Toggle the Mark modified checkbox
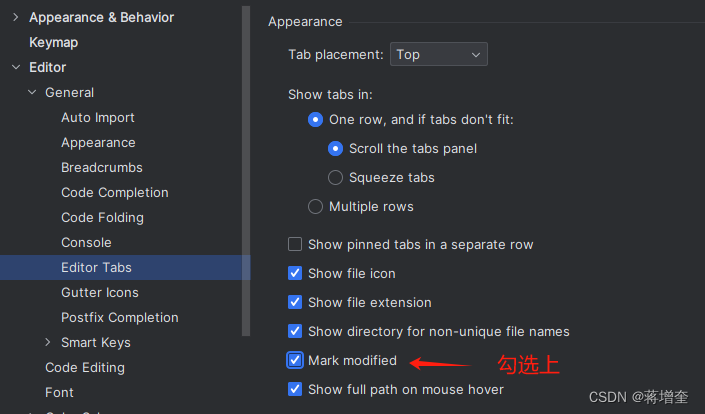 click(295, 360)
